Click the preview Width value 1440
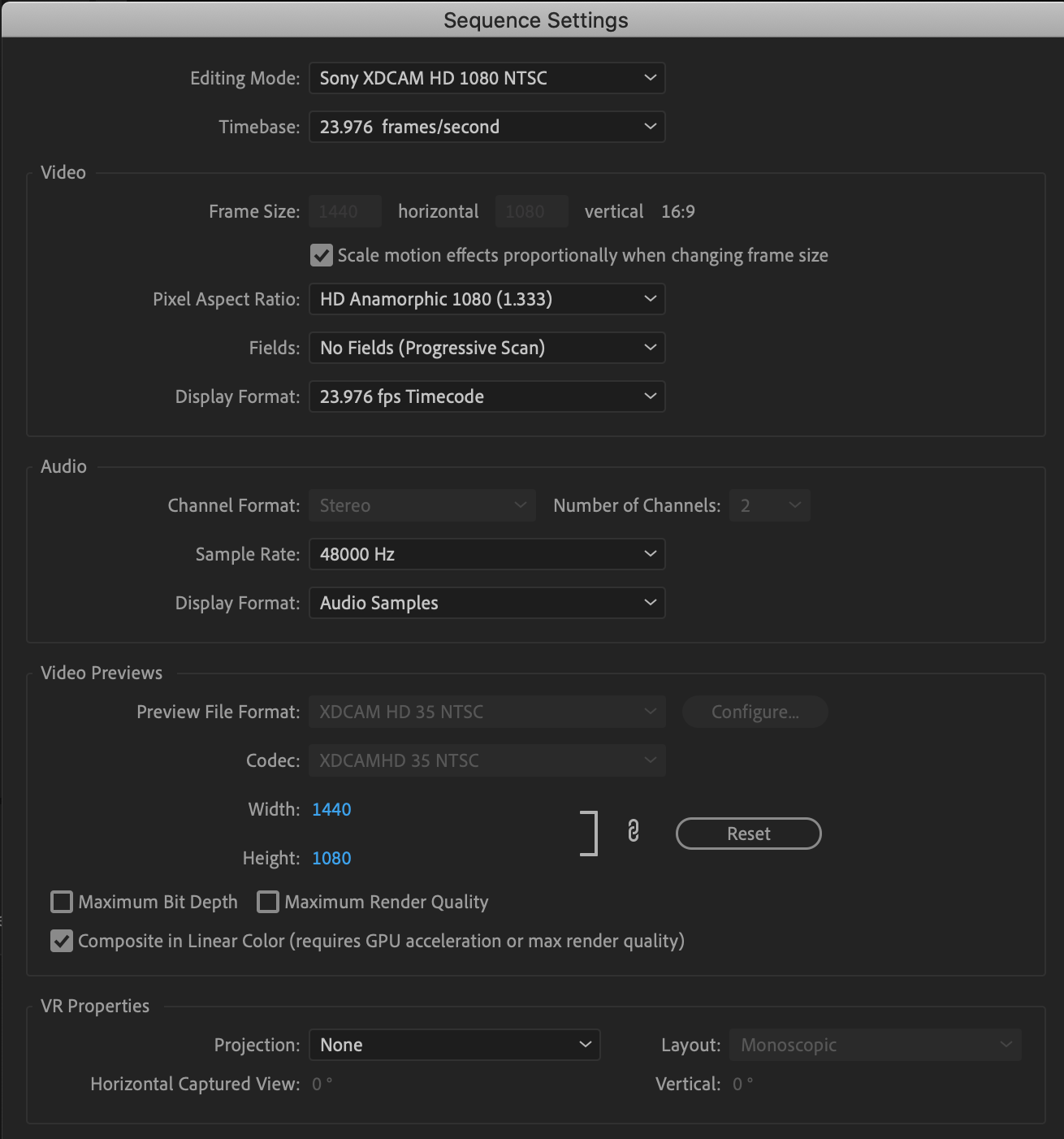Screen dimensions: 1064x1139 click(331, 810)
